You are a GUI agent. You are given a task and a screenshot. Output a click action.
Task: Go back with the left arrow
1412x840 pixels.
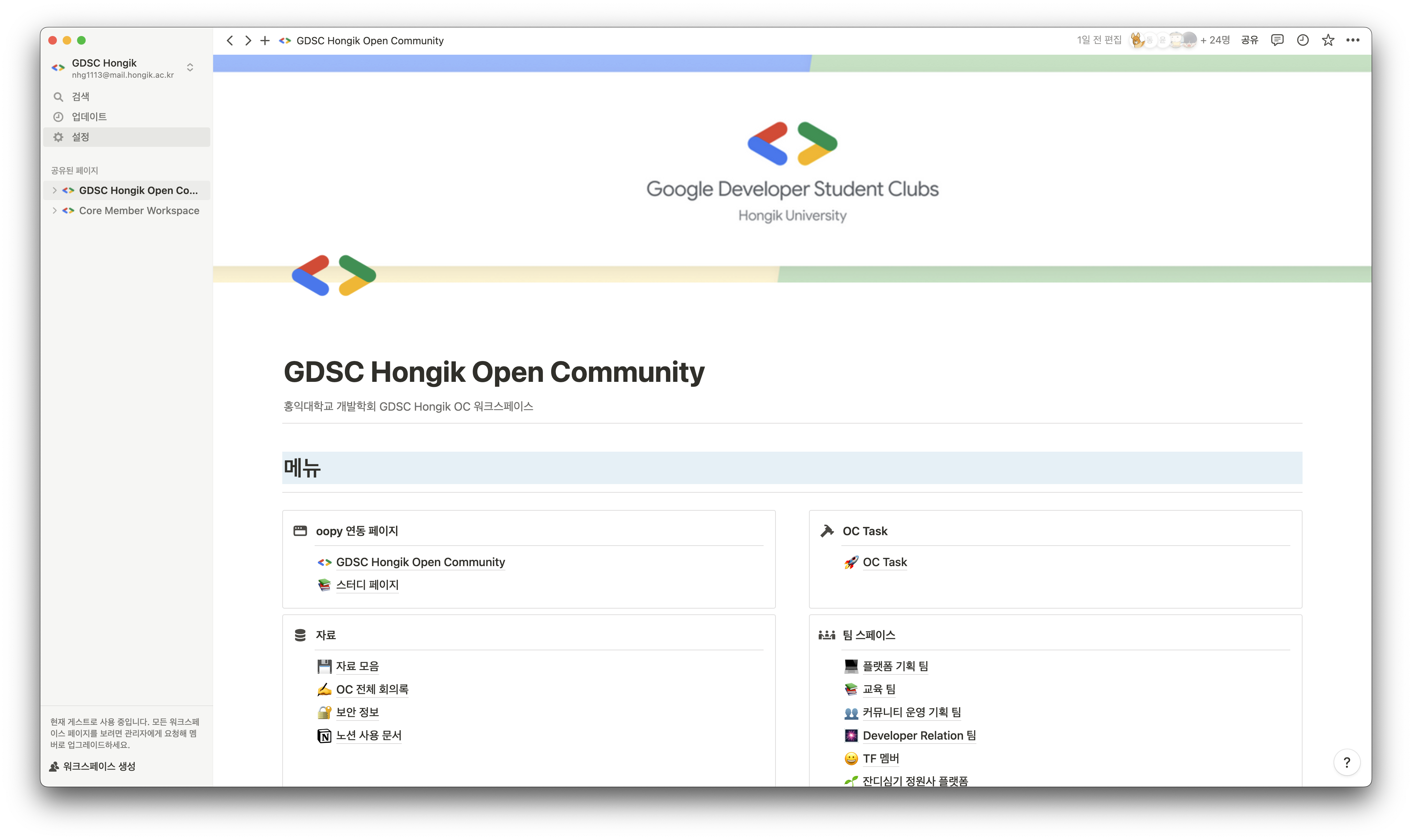click(229, 41)
